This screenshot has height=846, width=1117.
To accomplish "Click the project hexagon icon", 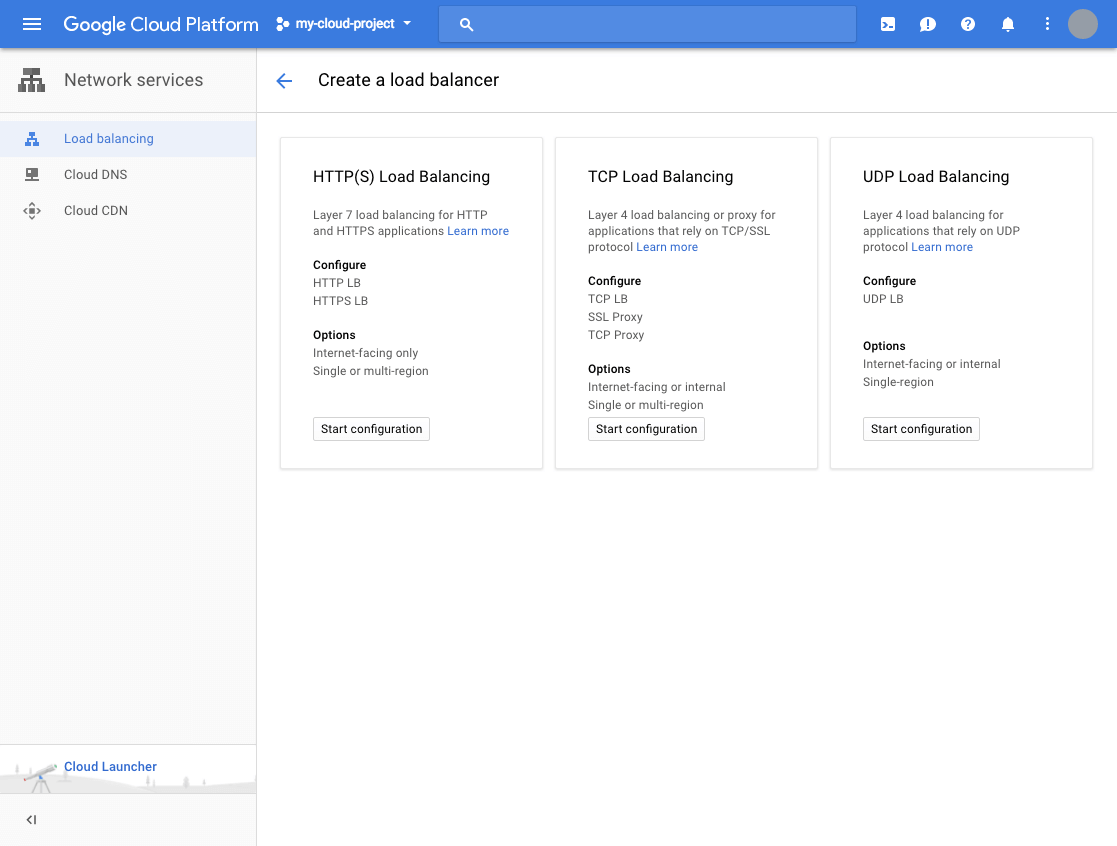I will point(283,24).
